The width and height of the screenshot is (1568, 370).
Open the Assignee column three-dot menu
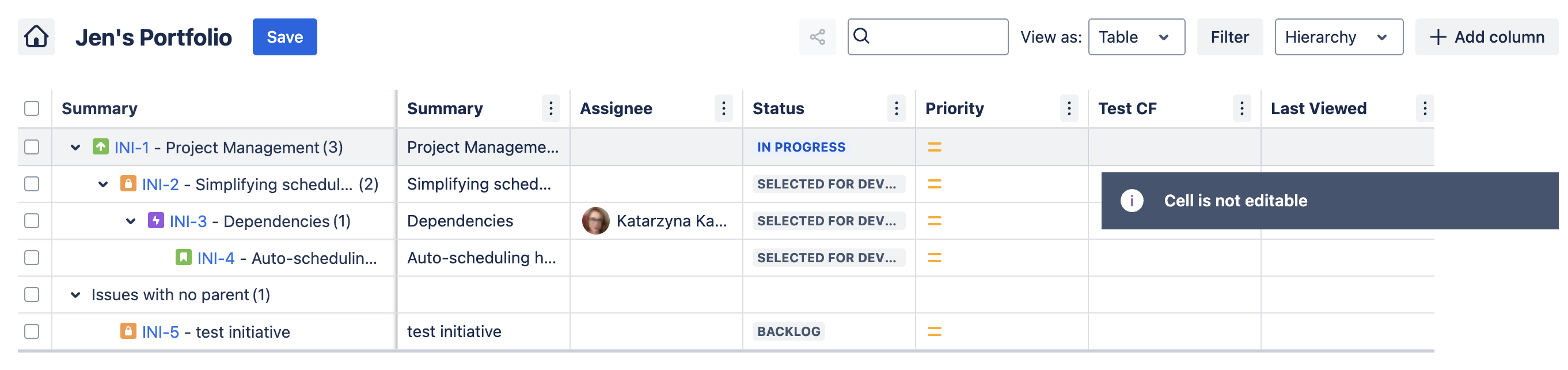pyautogui.click(x=723, y=108)
